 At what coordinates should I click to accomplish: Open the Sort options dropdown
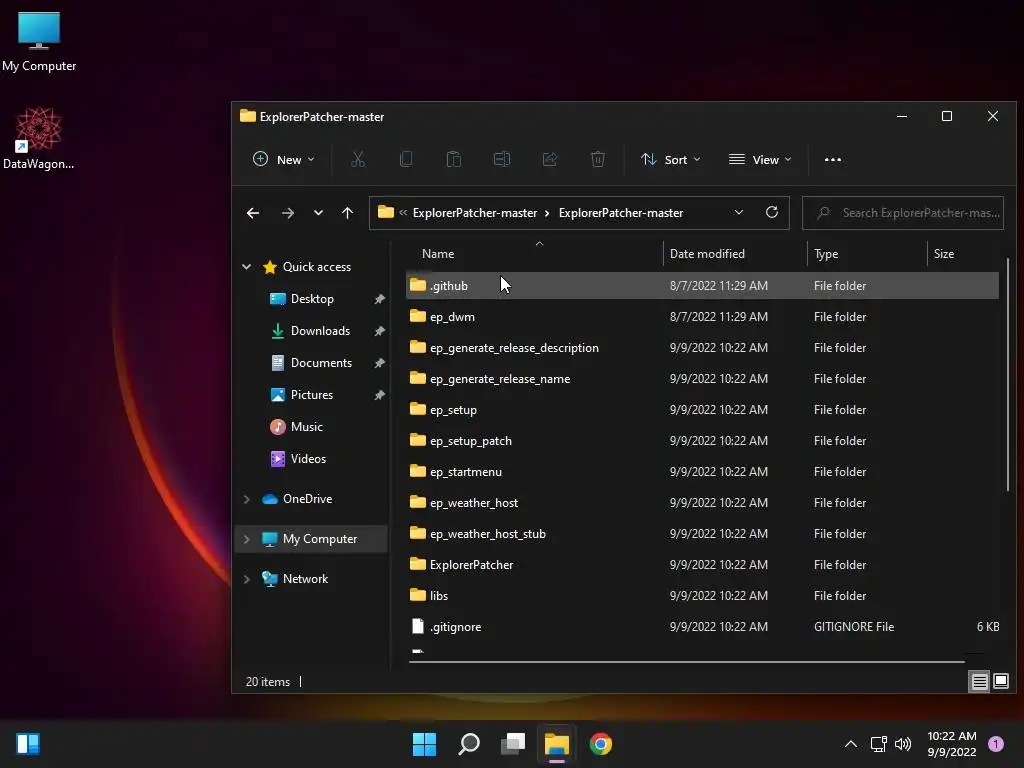point(670,159)
